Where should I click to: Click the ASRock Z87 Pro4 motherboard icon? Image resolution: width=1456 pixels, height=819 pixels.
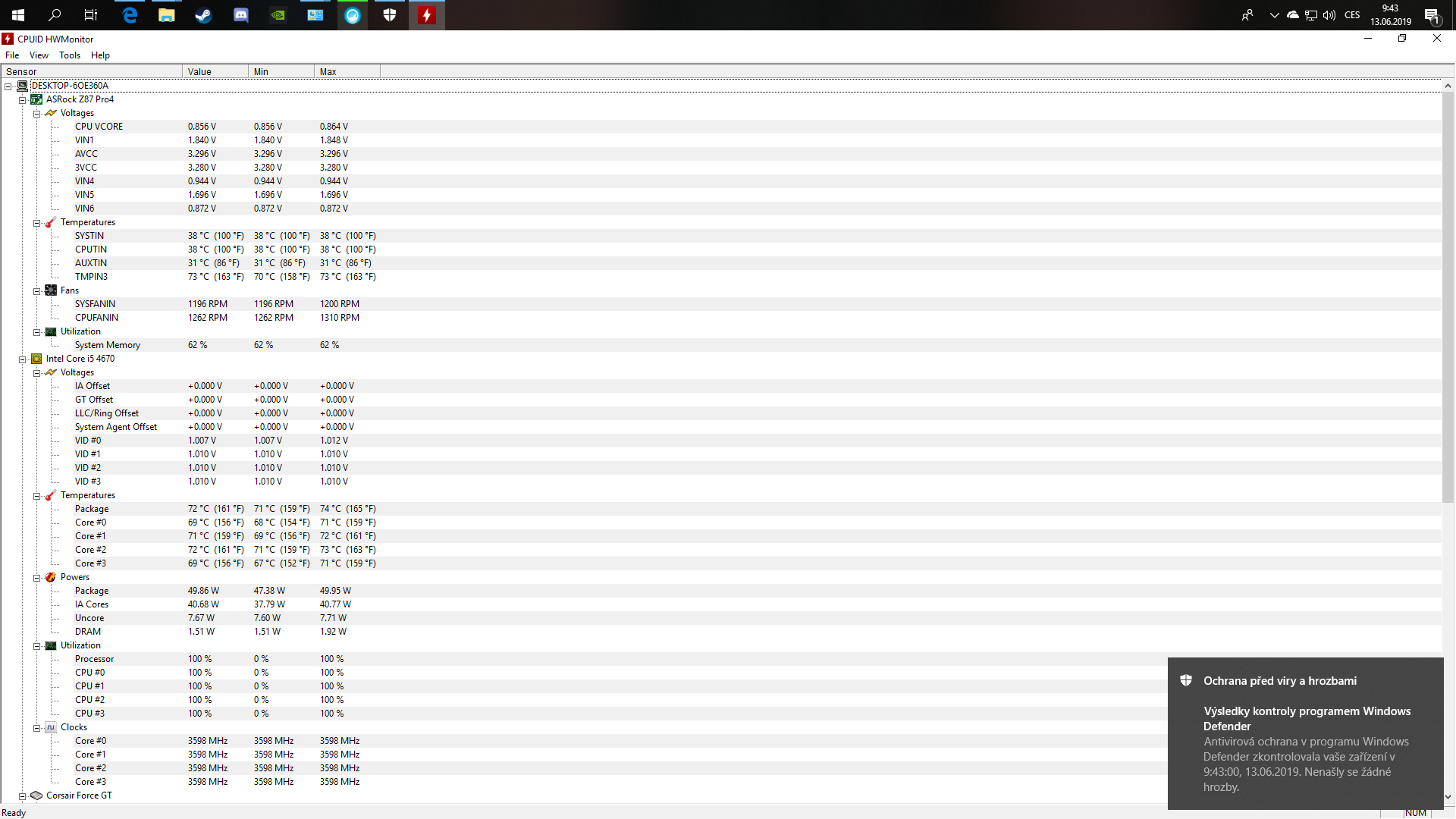[36, 99]
